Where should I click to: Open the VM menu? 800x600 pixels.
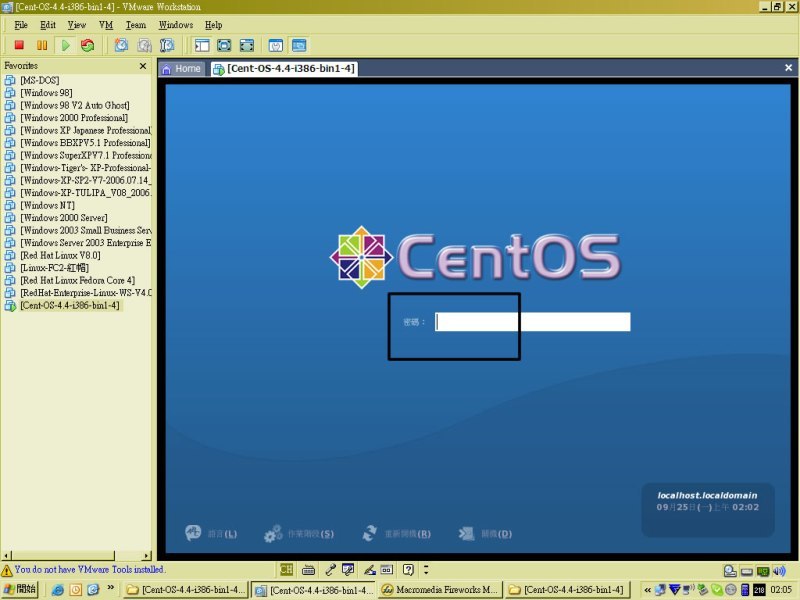tap(106, 24)
